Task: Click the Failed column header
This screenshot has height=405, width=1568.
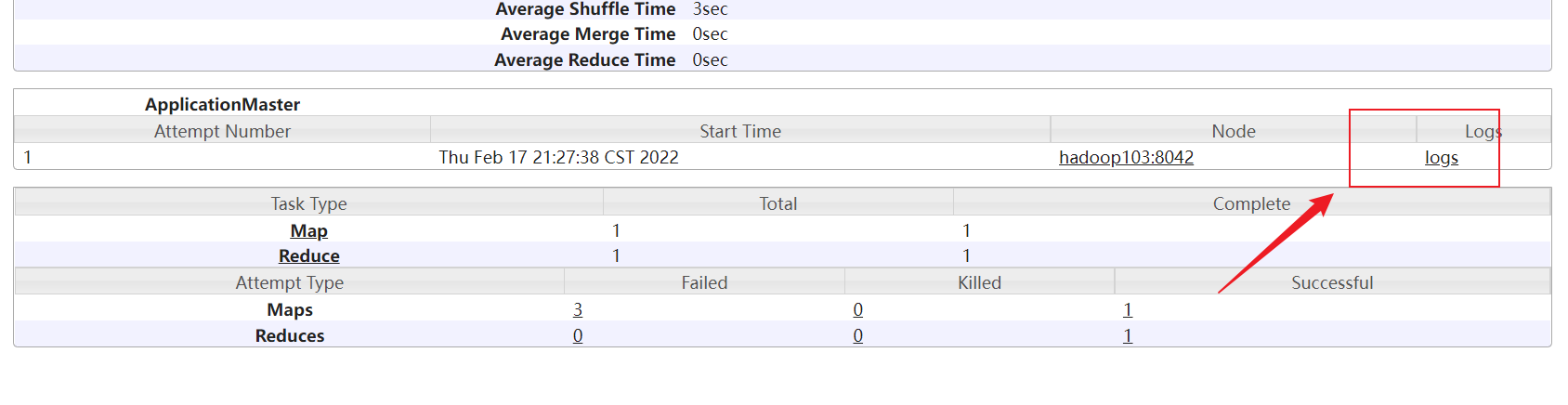Action: (704, 282)
